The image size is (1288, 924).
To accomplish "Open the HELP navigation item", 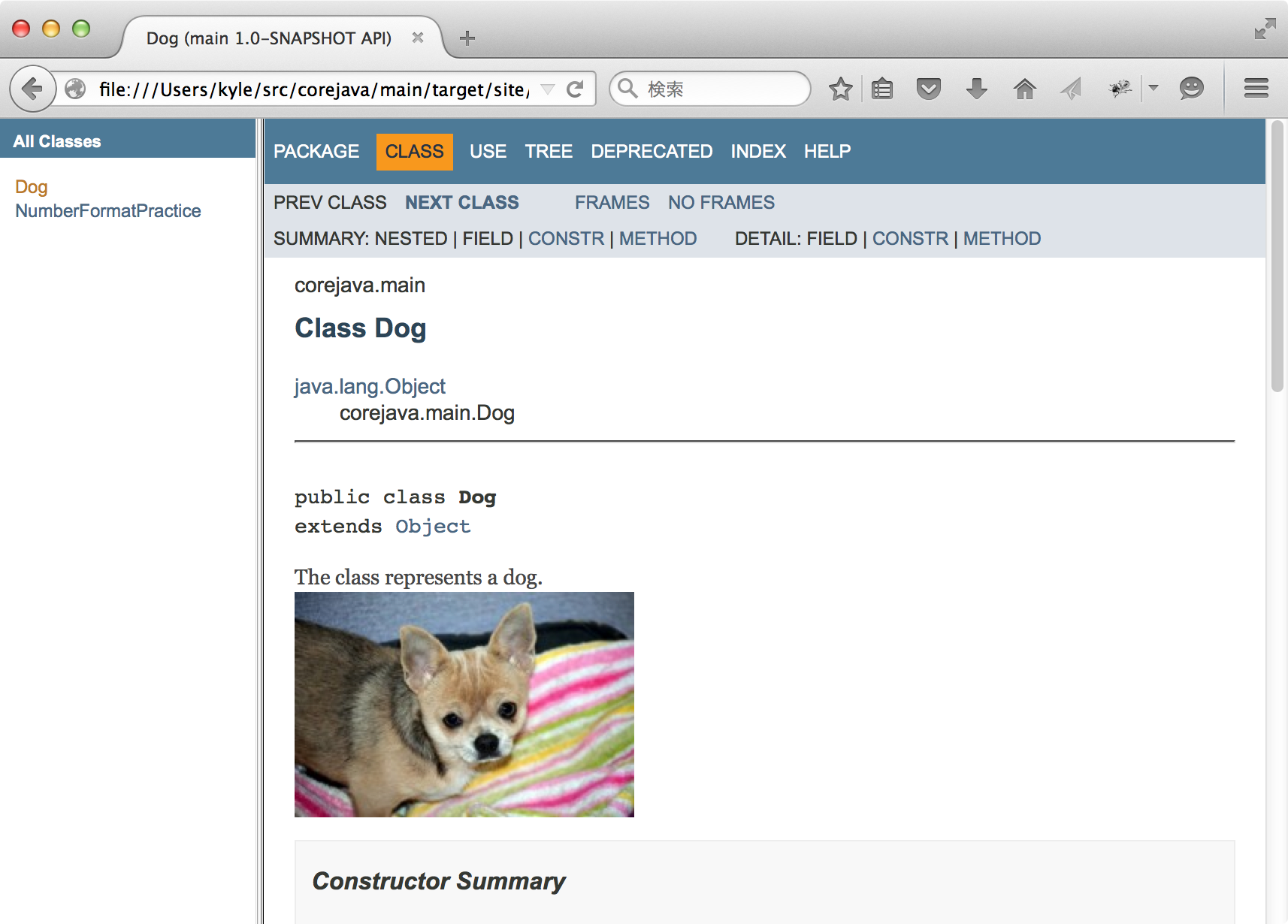I will 827,152.
